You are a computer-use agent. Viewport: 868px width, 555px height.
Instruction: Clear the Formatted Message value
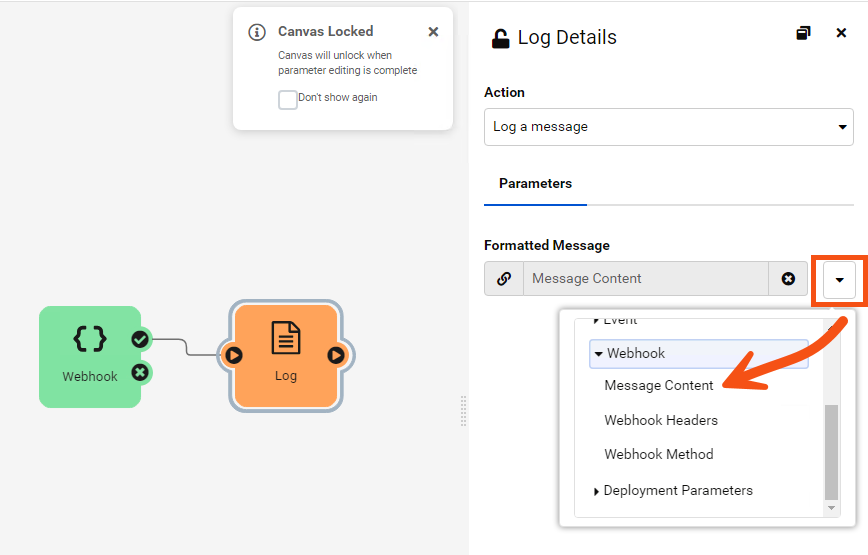point(788,278)
